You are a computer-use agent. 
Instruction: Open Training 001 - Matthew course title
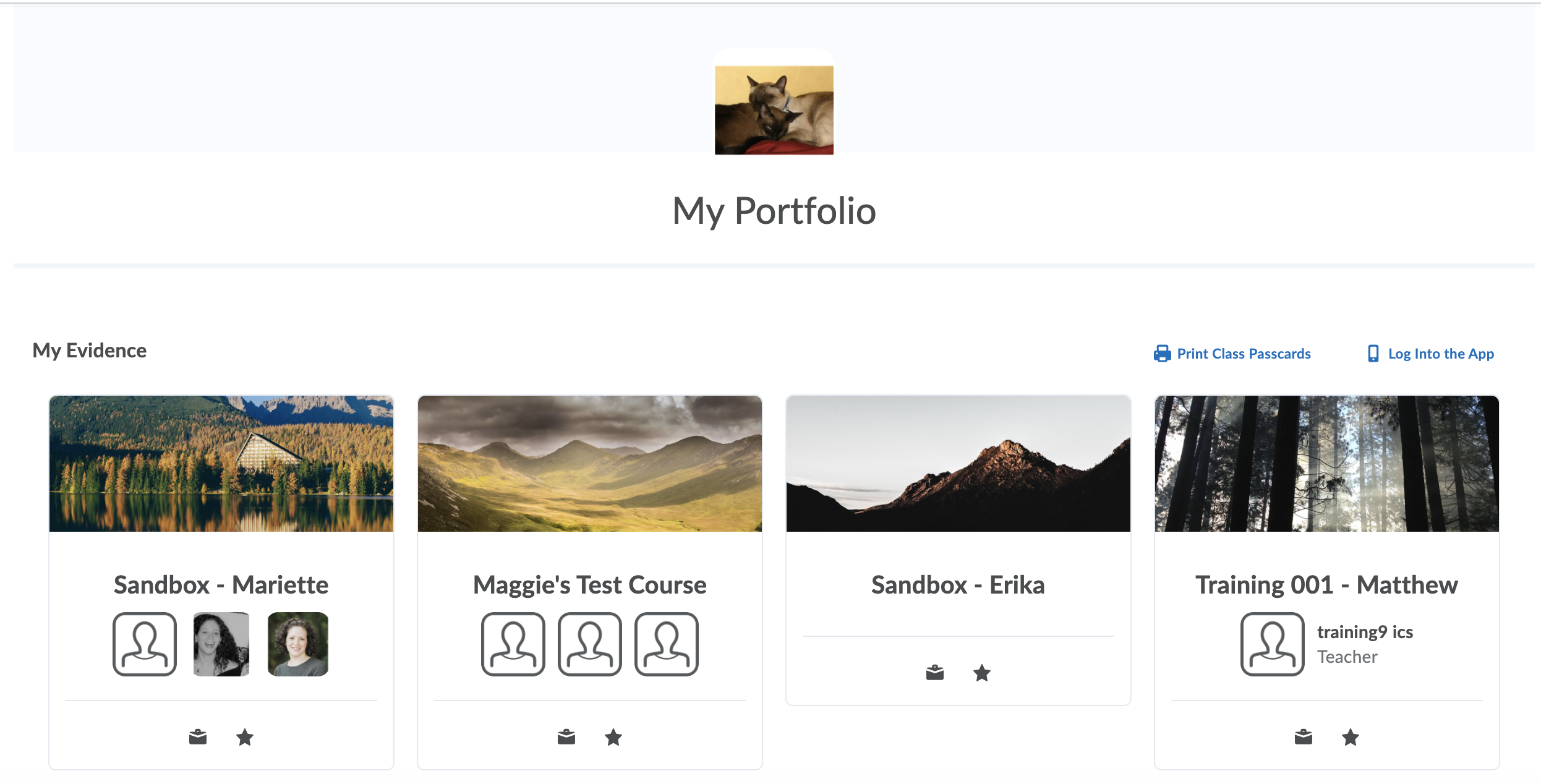coord(1326,585)
